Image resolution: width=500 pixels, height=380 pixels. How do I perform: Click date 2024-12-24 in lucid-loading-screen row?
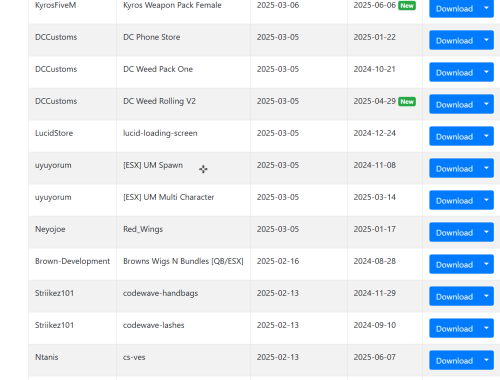click(375, 133)
